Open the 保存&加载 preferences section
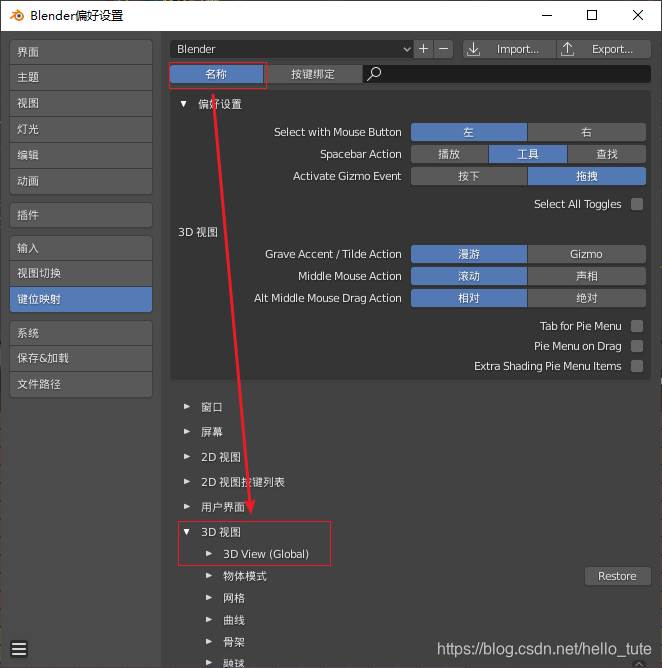This screenshot has height=668, width=662. (x=81, y=358)
